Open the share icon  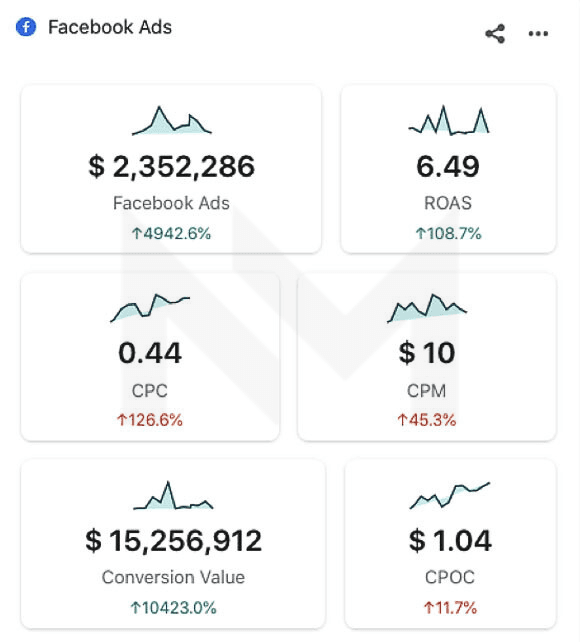495,34
